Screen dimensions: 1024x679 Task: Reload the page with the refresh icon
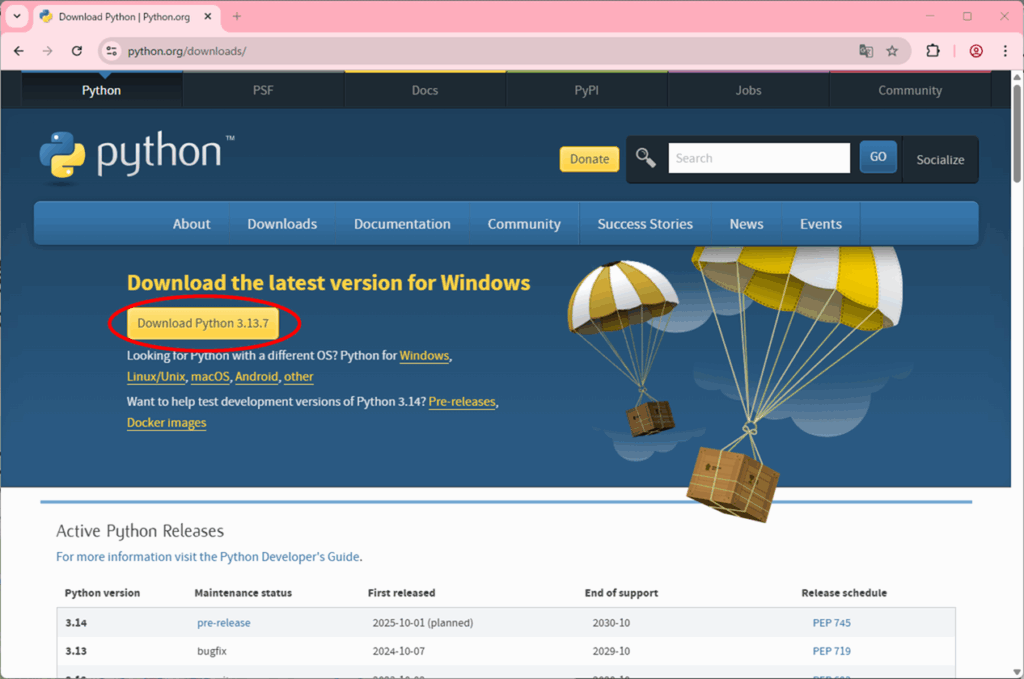click(x=77, y=51)
